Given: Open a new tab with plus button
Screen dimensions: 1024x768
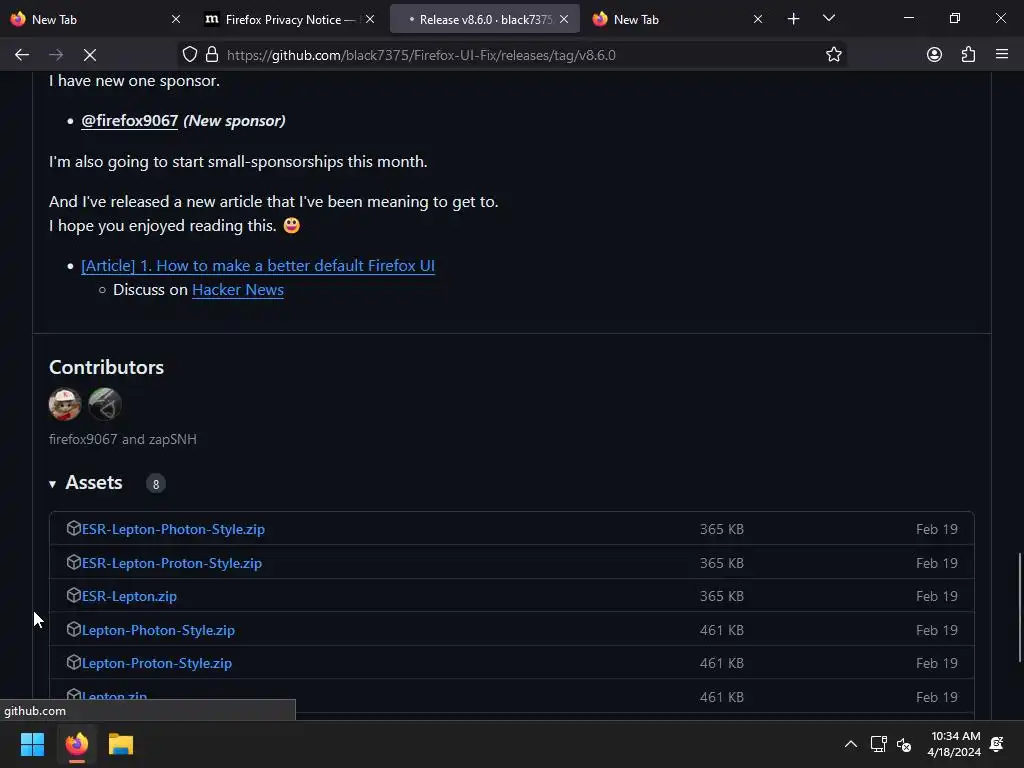Looking at the screenshot, I should [793, 19].
